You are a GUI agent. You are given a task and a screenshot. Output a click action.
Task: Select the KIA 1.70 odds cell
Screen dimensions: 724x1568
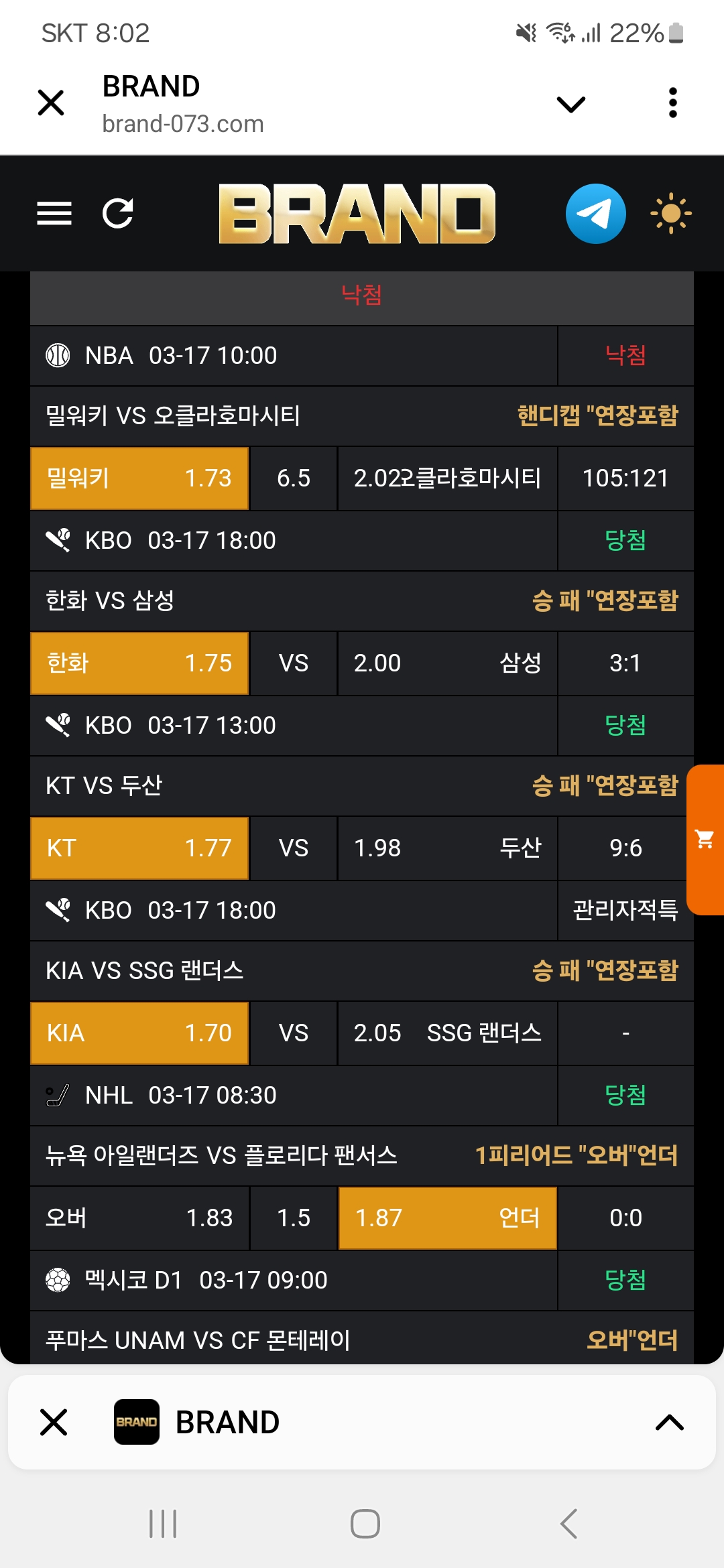139,1033
